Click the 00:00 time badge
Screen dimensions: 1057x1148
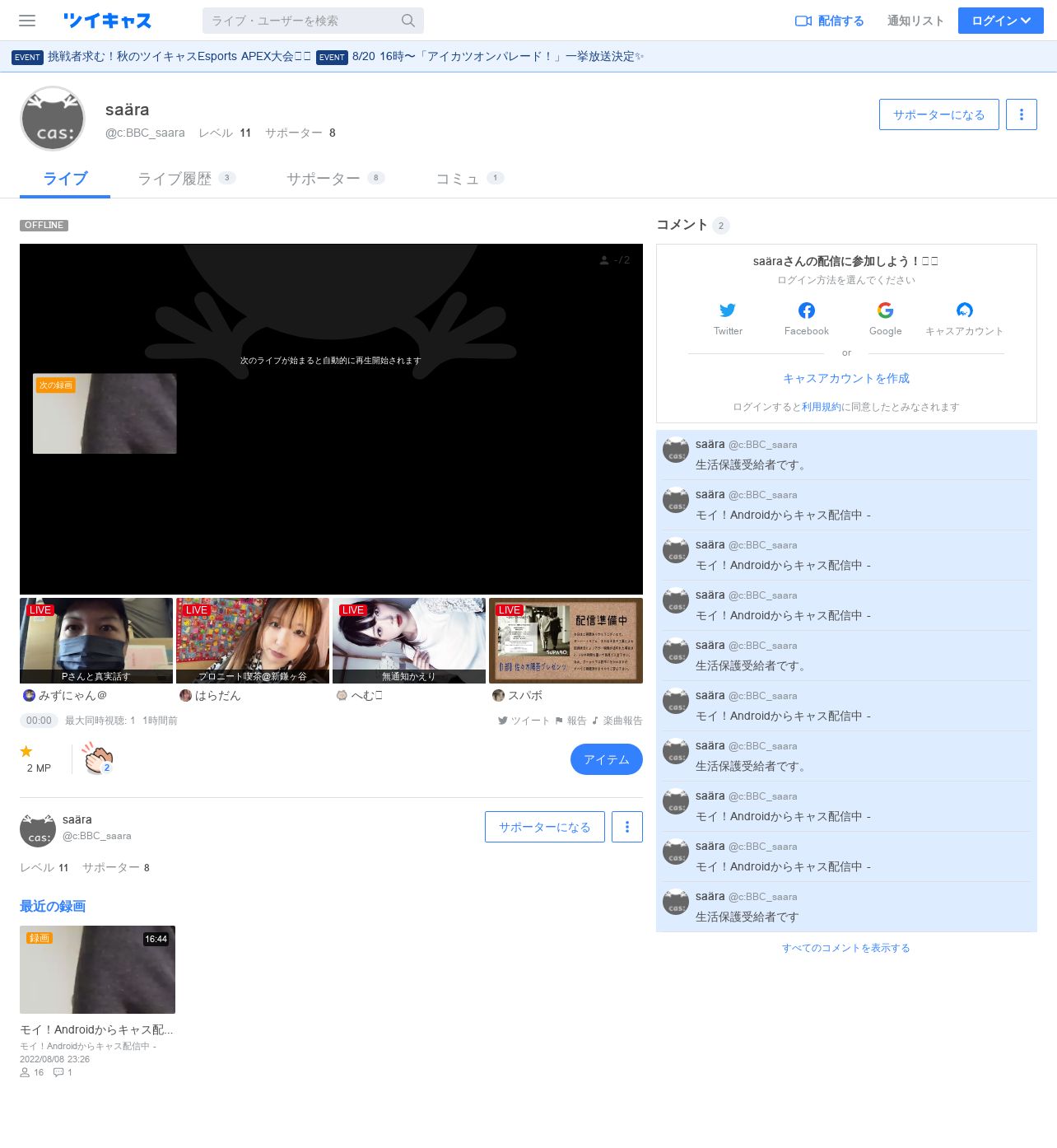tap(39, 721)
